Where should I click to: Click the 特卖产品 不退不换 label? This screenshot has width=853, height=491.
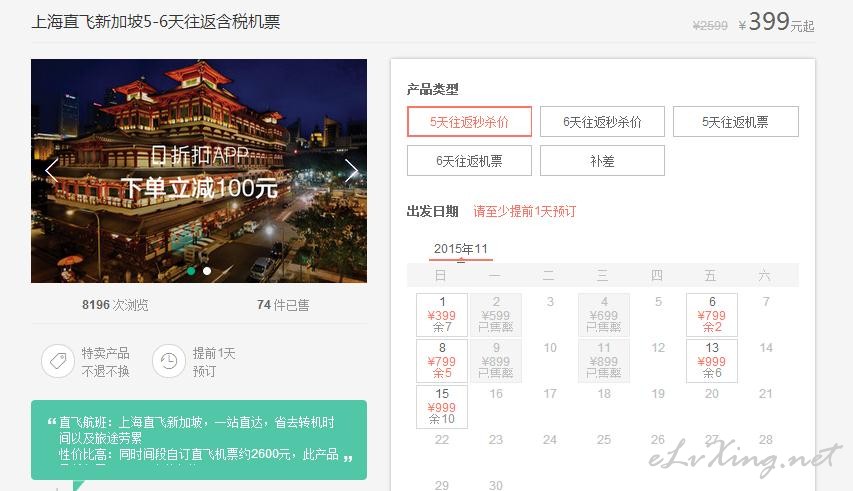tap(106, 362)
